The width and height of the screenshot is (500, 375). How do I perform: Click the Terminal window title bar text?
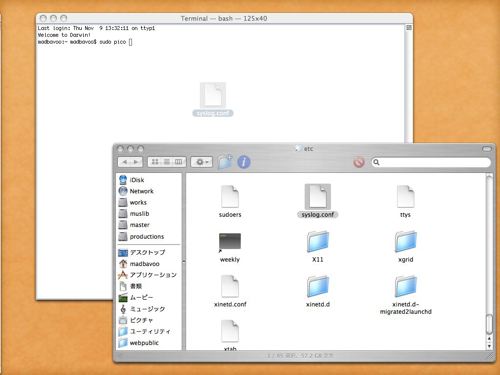[x=224, y=19]
